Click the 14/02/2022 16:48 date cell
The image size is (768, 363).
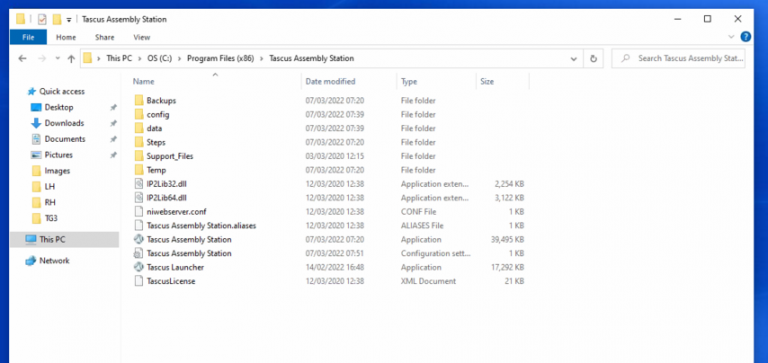pyautogui.click(x=335, y=267)
